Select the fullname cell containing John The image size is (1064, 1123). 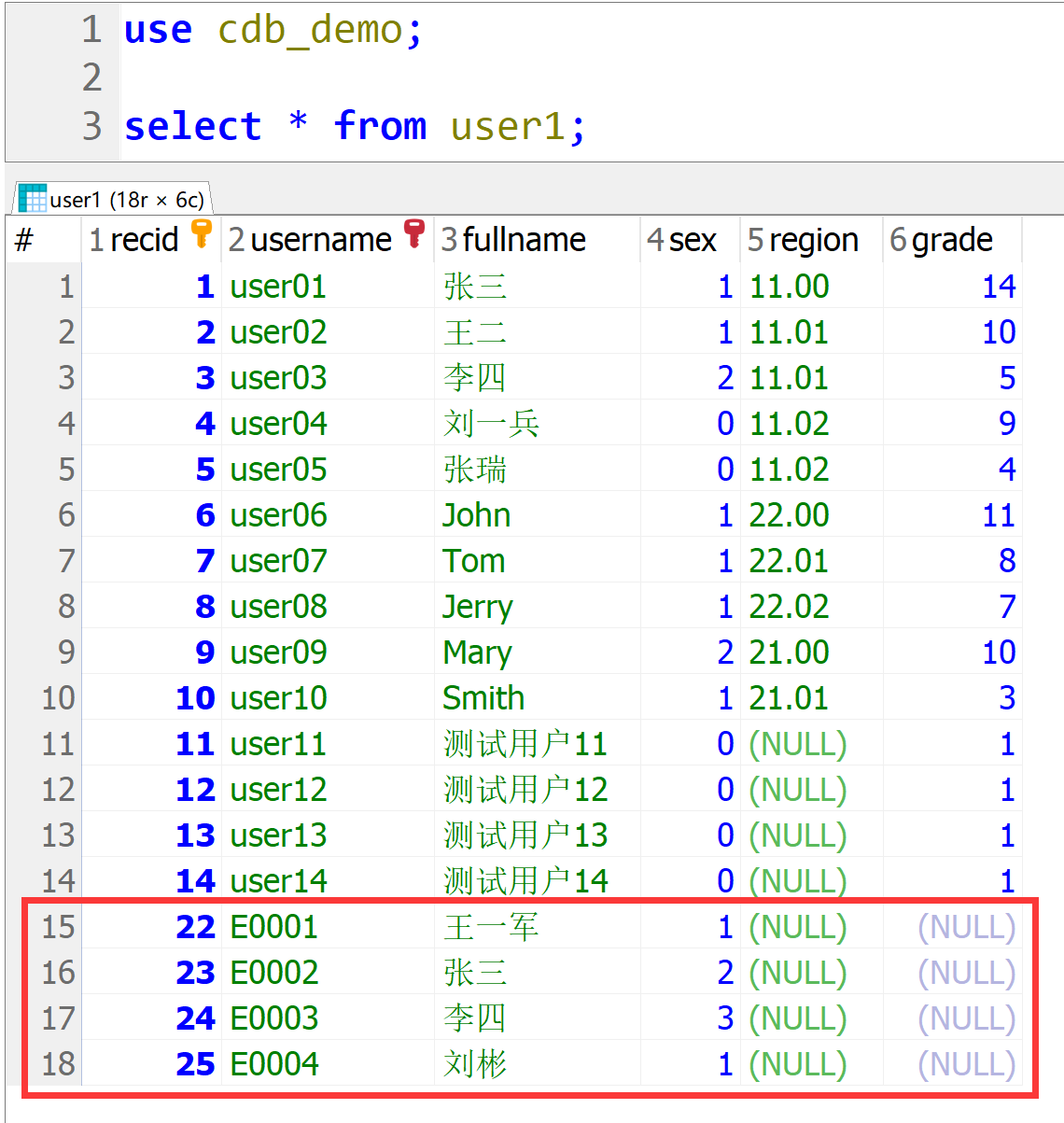pyautogui.click(x=476, y=515)
